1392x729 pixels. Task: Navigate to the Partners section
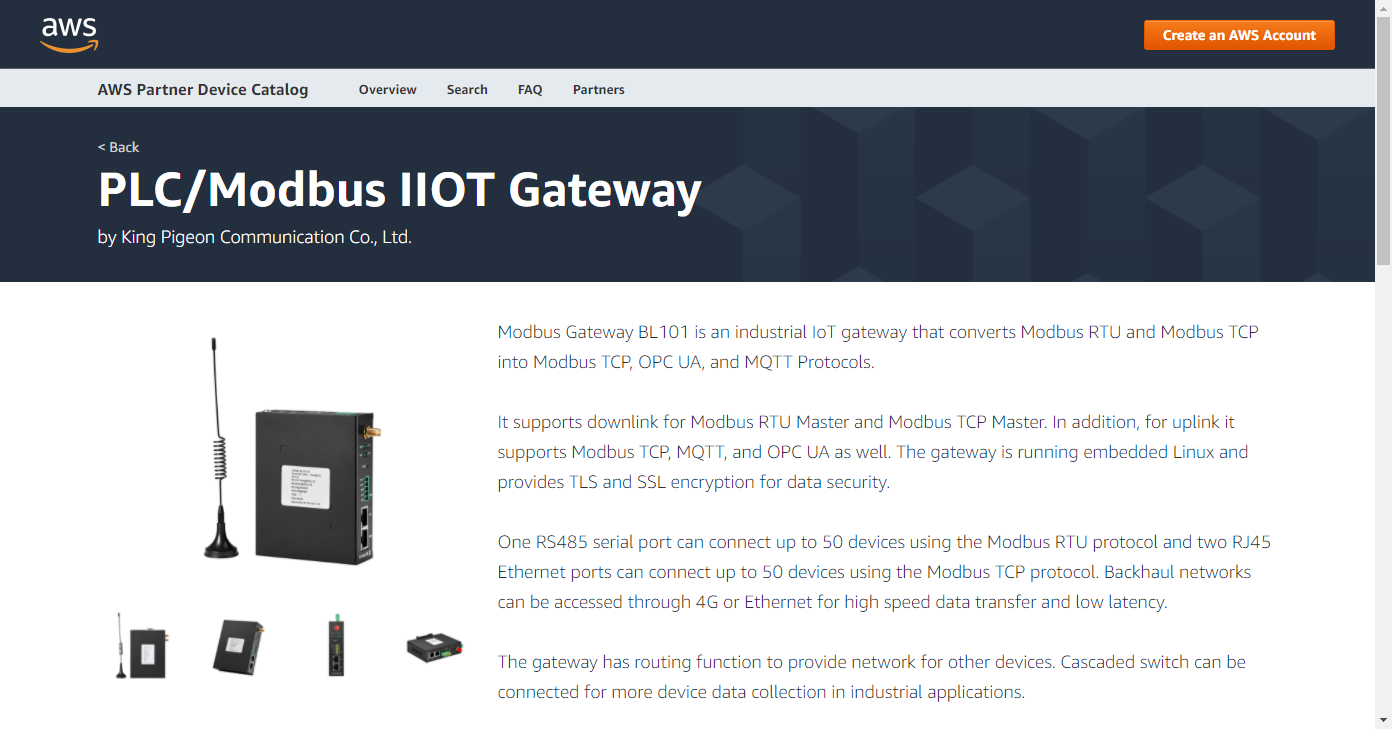[x=598, y=89]
